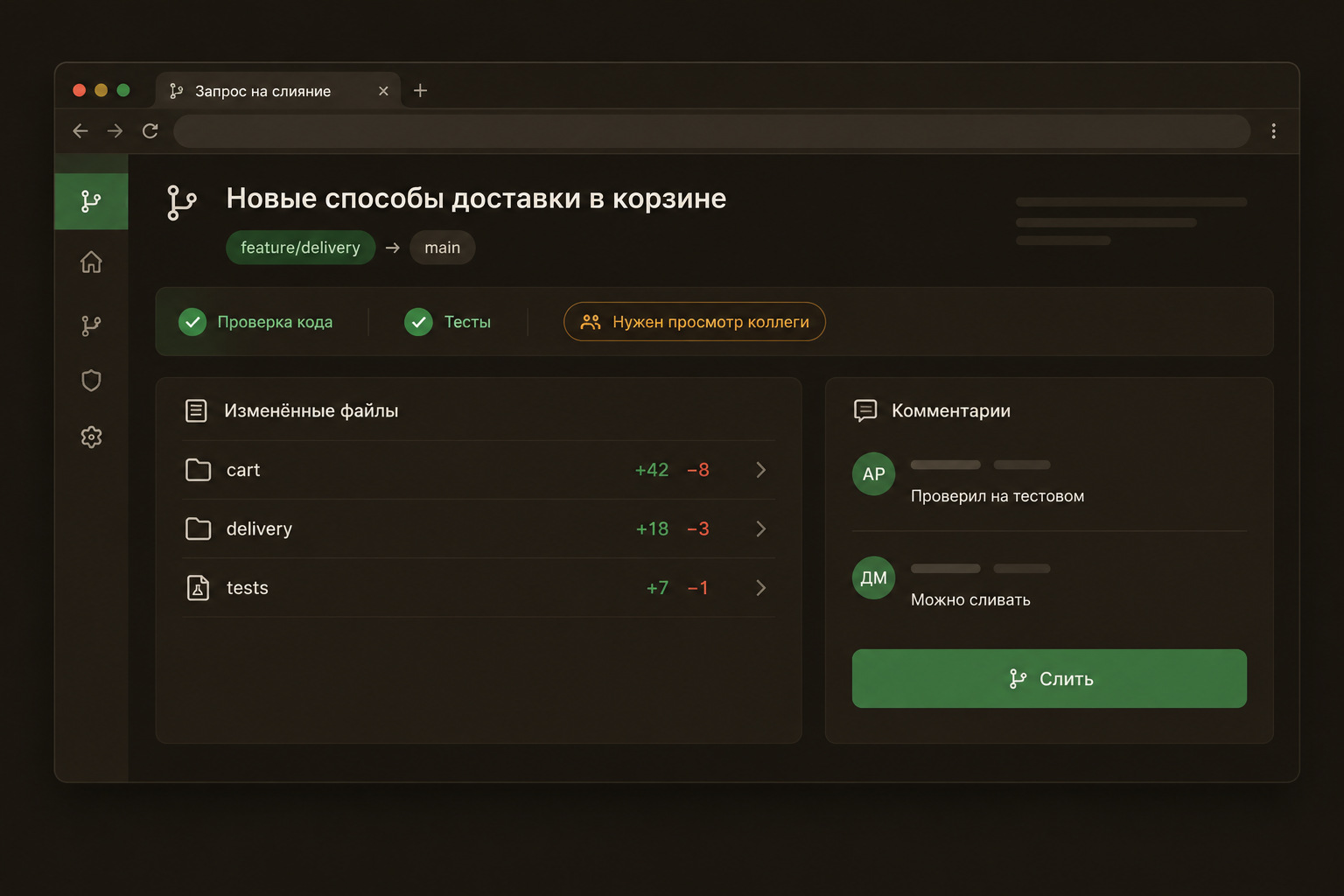Click the Изменённые файлы list icon
Screen dimensions: 1344x896
click(196, 410)
